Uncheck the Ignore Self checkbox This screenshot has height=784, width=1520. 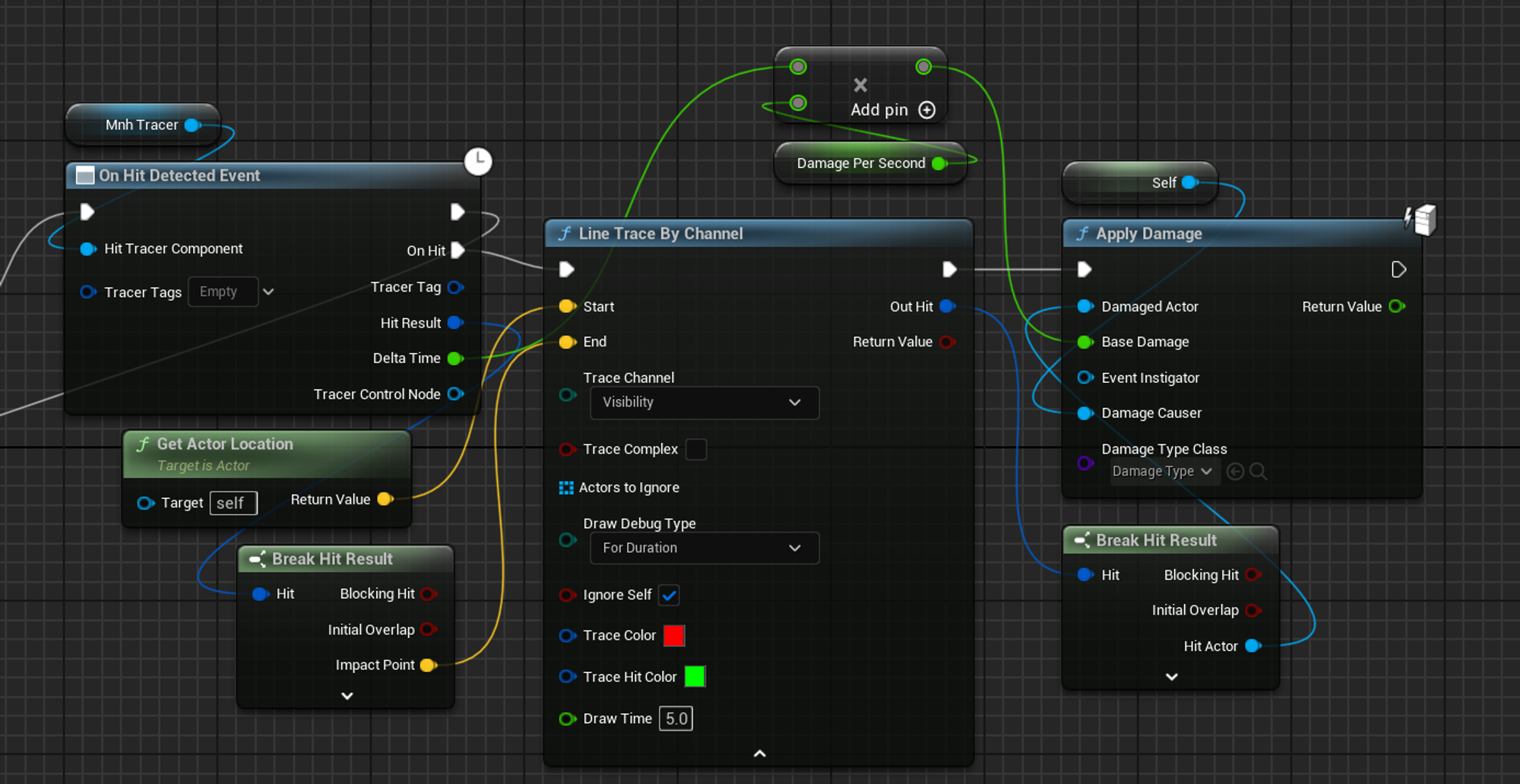tap(669, 596)
